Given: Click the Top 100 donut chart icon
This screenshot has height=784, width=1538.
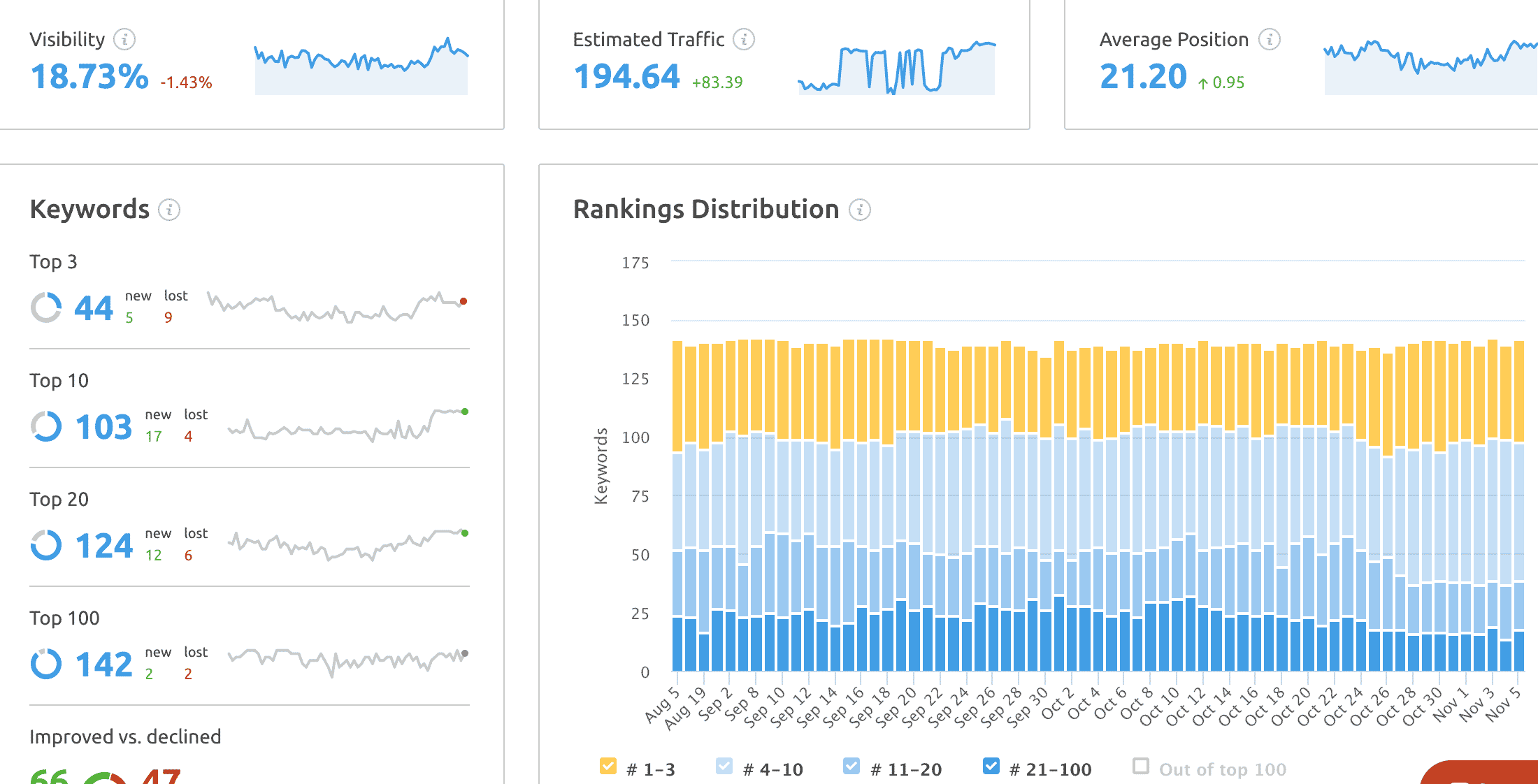Looking at the screenshot, I should (46, 664).
